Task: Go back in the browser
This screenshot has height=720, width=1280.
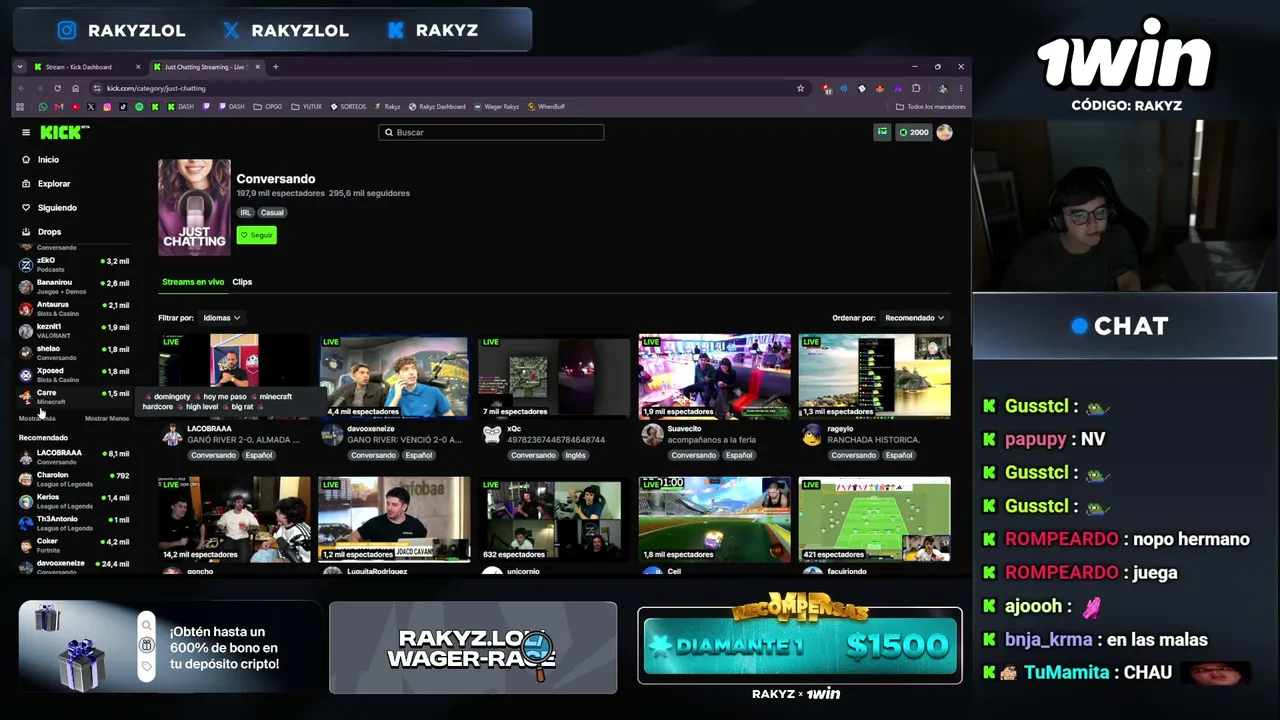Action: [x=24, y=88]
